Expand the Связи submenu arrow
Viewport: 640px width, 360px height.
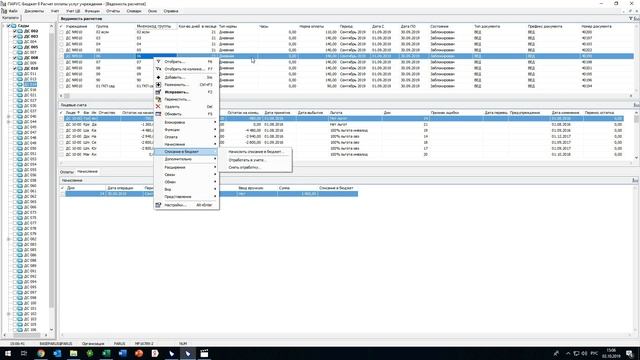pos(215,174)
